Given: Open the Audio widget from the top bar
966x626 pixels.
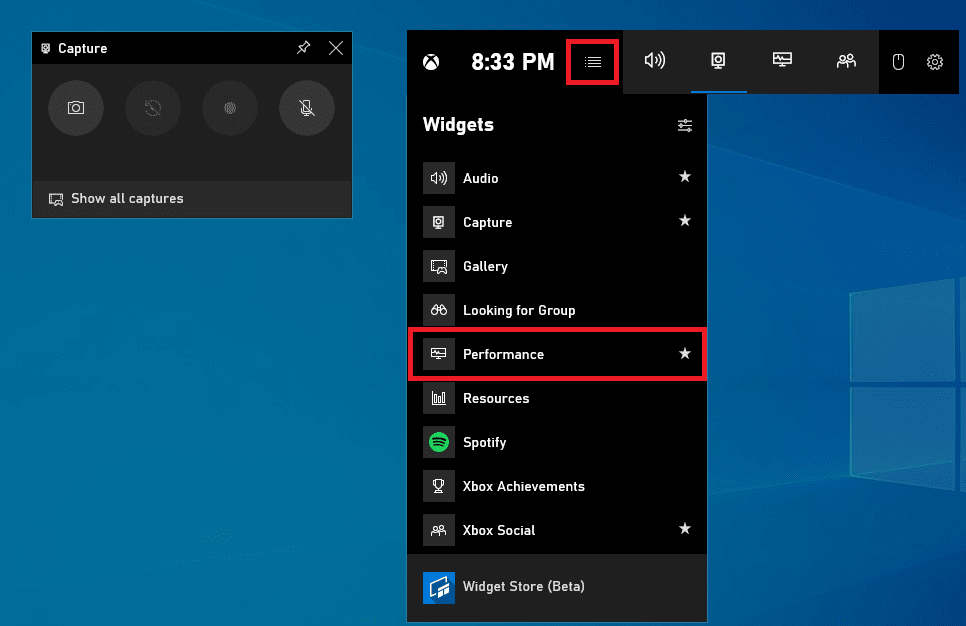Looking at the screenshot, I should pos(655,60).
